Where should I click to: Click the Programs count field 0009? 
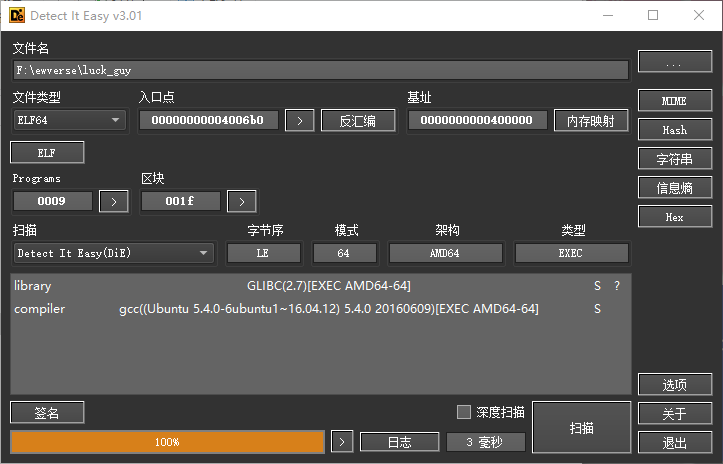click(x=53, y=201)
